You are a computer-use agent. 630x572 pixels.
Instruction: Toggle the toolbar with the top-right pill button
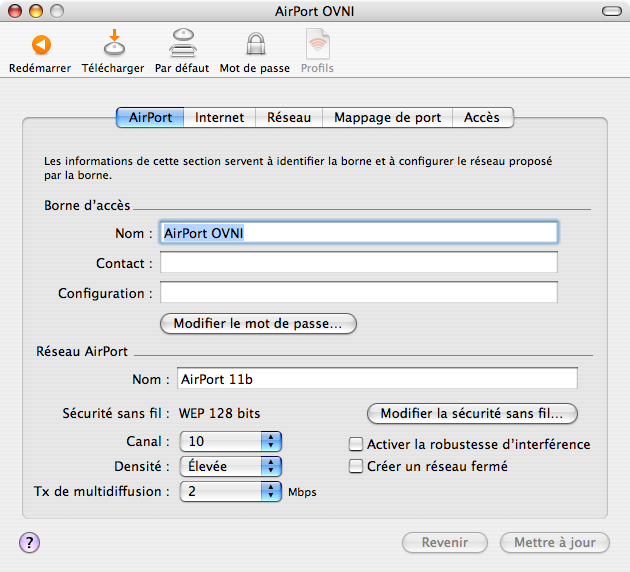[612, 11]
